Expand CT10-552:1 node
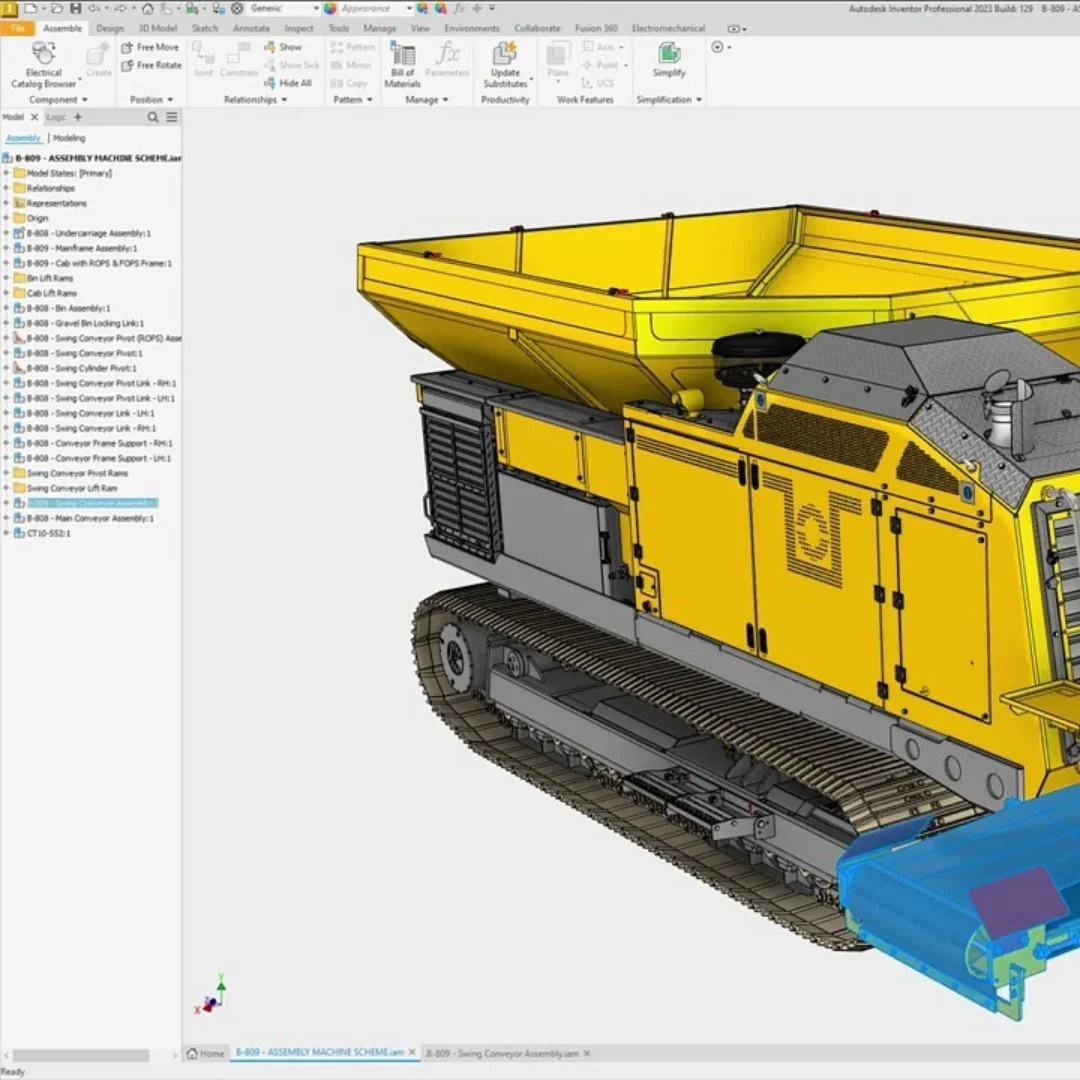This screenshot has height=1080, width=1080. [x=6, y=533]
